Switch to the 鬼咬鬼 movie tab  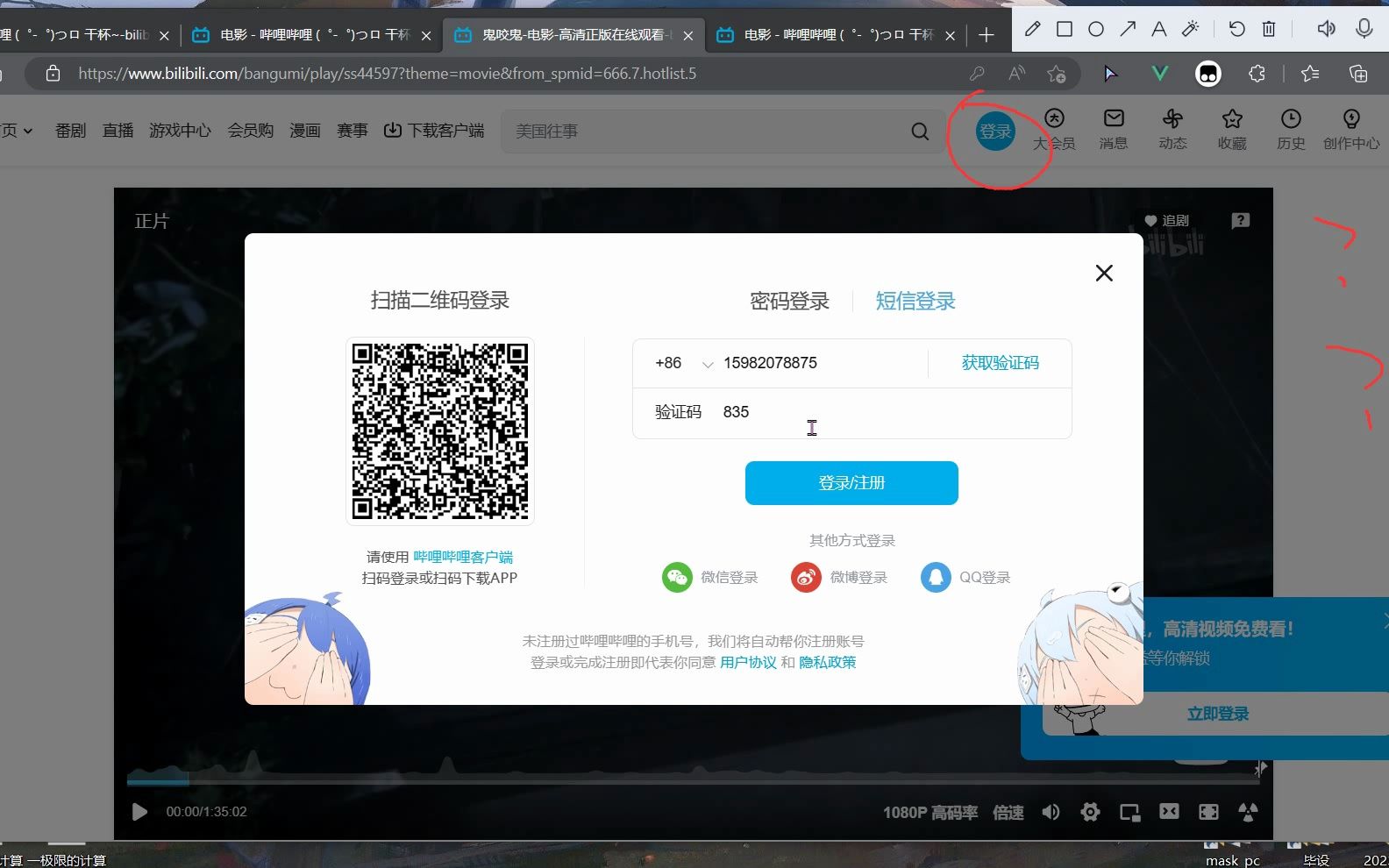click(x=573, y=35)
